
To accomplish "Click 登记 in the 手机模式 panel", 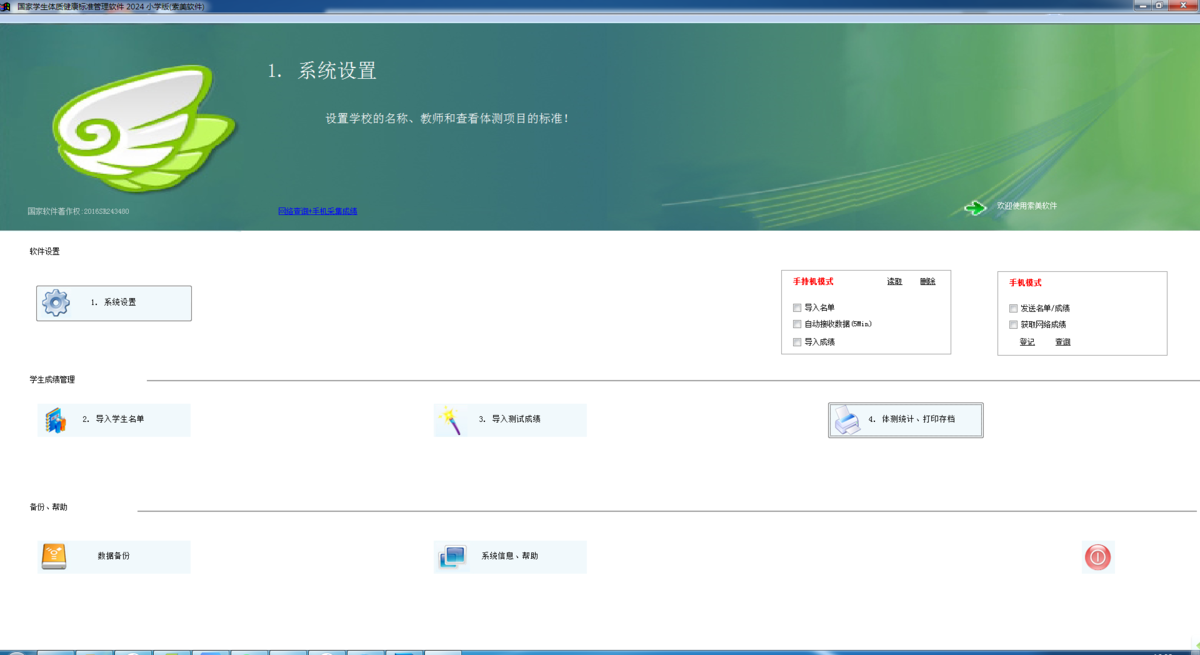I will 1026,341.
